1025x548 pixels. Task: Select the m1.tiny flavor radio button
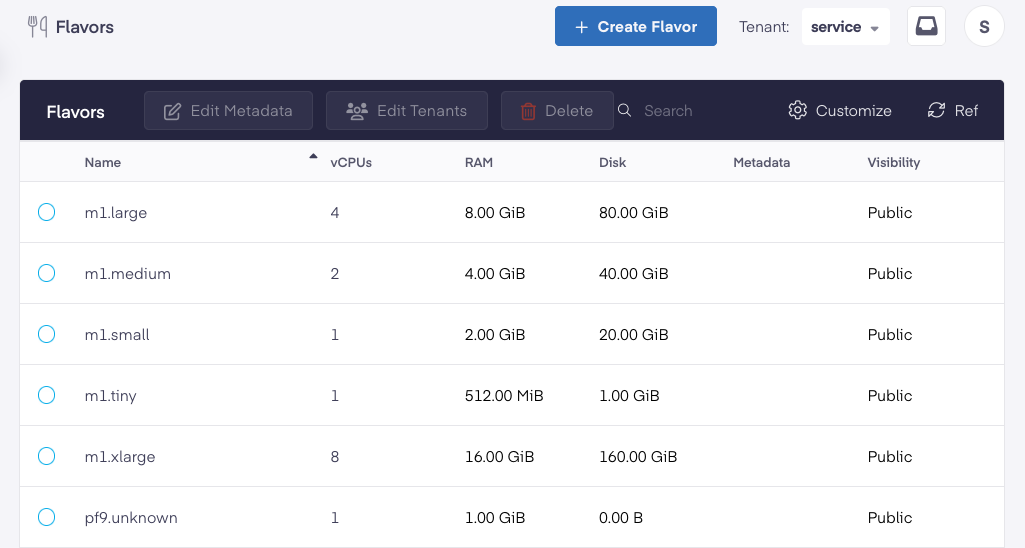(46, 395)
